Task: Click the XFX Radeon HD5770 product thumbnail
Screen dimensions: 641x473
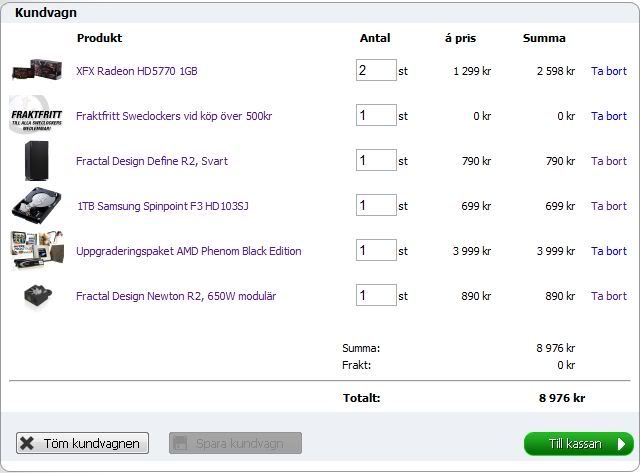Action: pyautogui.click(x=36, y=71)
